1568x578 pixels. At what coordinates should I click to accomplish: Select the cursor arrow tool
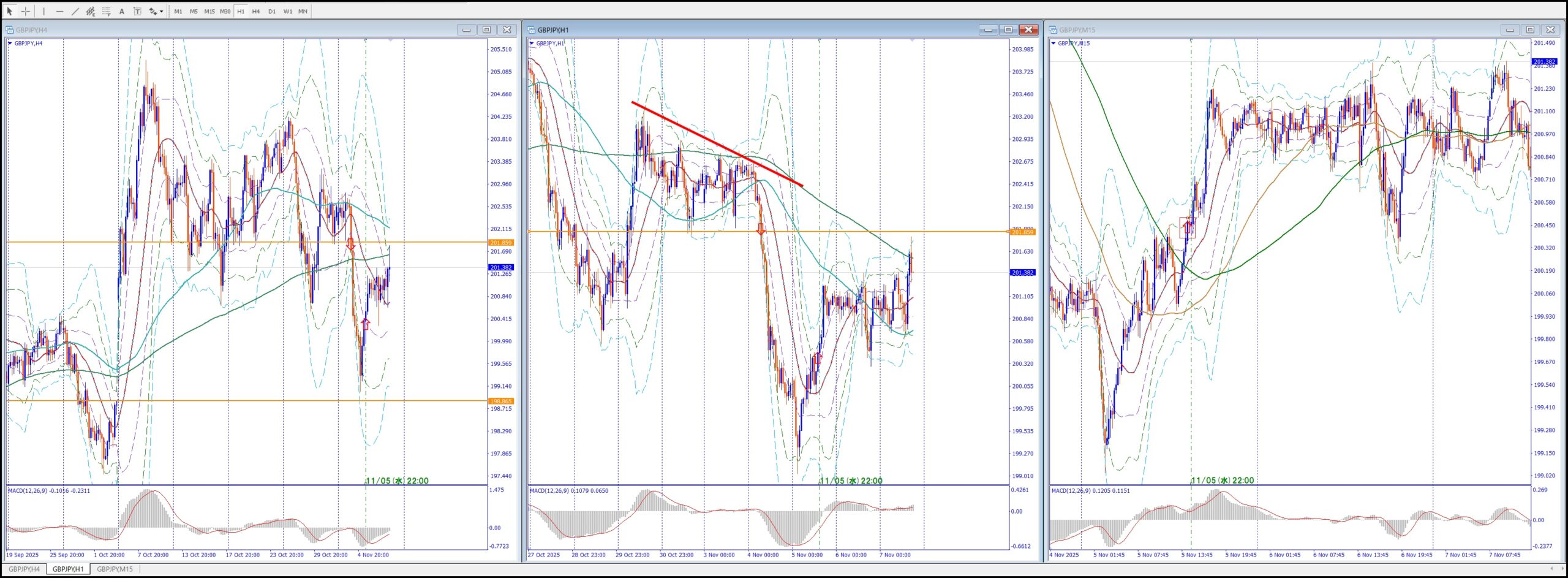[9, 11]
